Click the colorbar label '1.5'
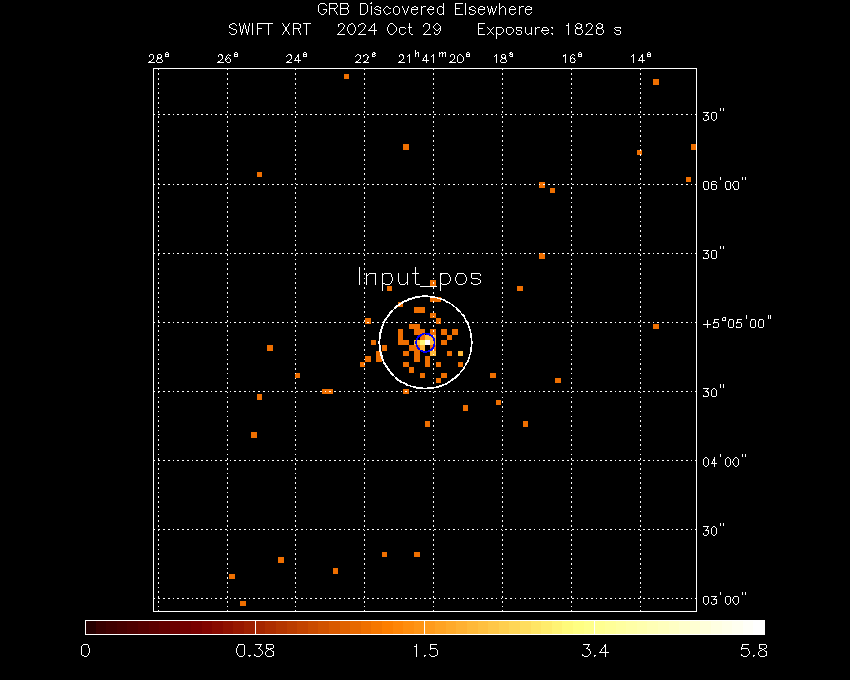850x680 pixels. coord(426,651)
